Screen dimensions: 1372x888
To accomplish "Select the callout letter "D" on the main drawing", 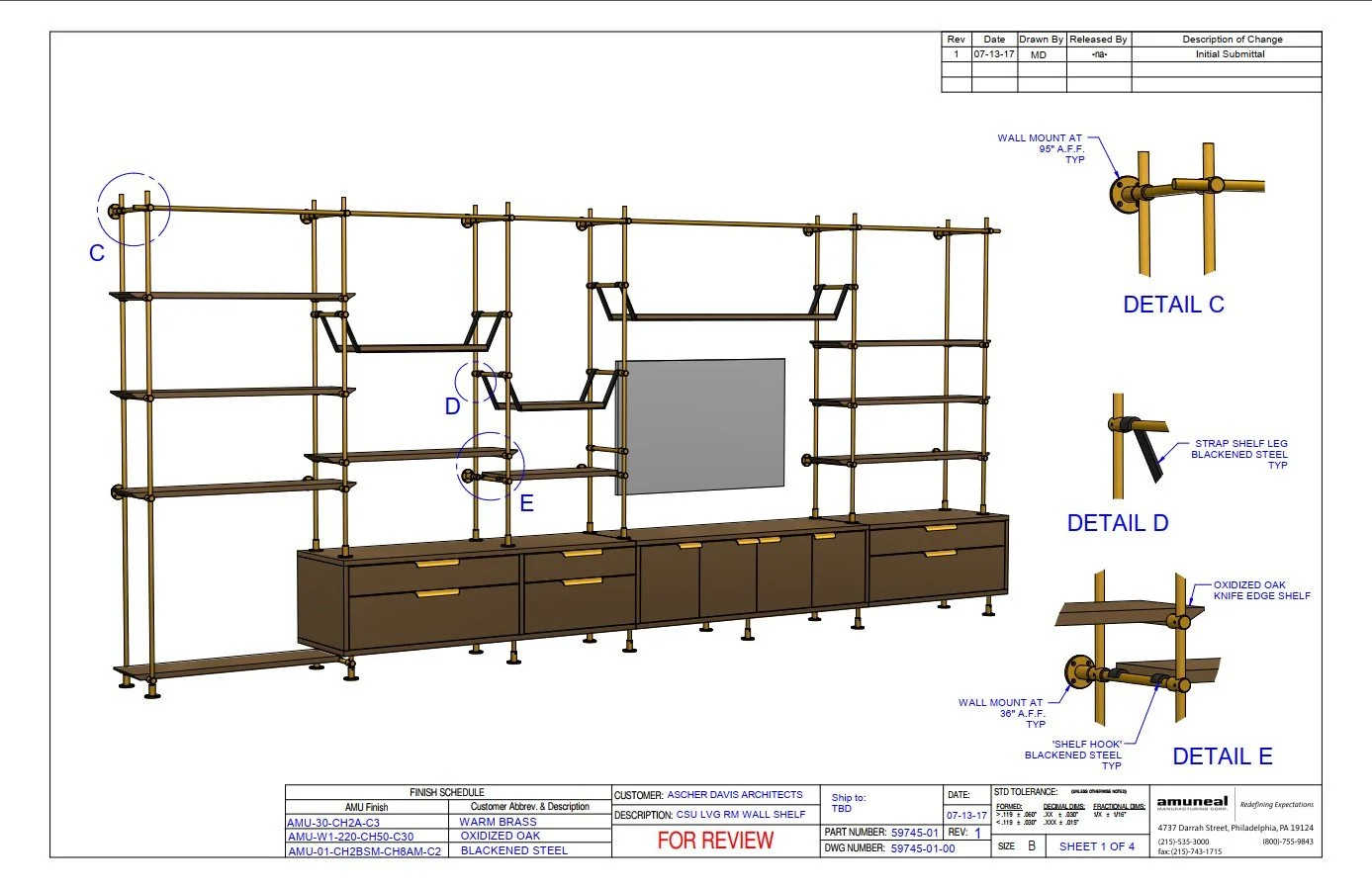I will coord(452,406).
